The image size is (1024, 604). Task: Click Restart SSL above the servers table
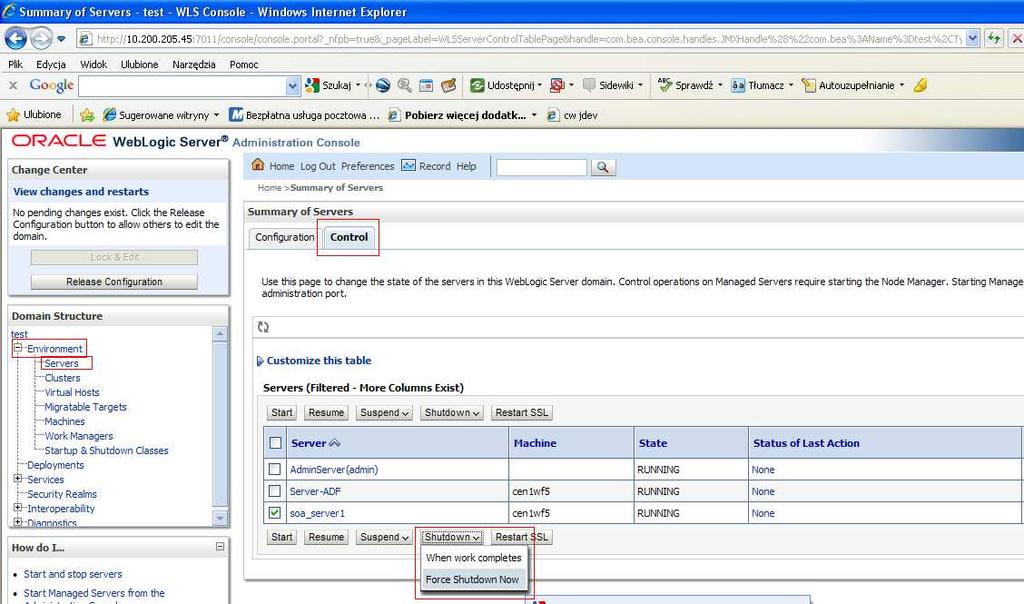(522, 413)
